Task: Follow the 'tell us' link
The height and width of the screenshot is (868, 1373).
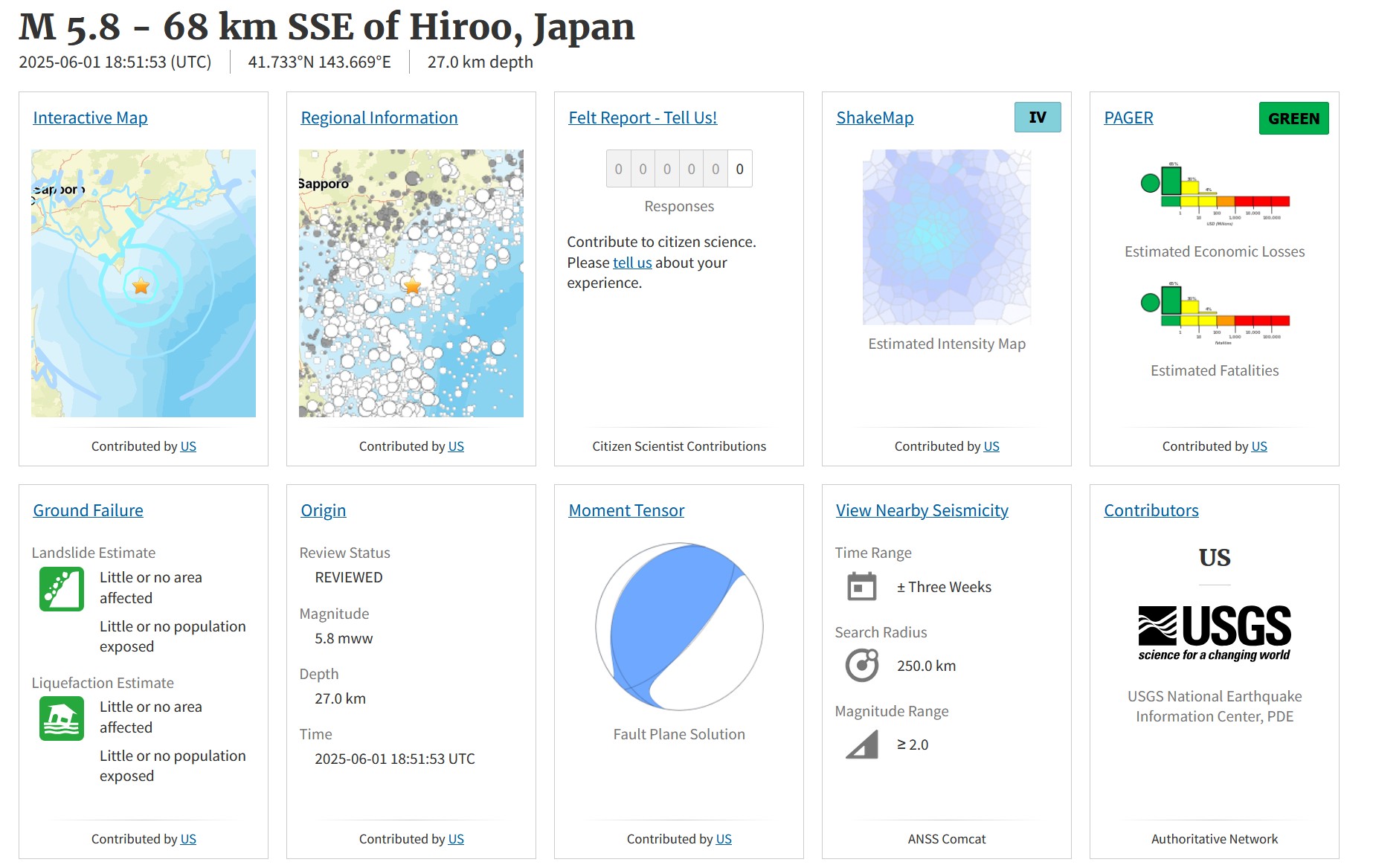Action: [631, 263]
